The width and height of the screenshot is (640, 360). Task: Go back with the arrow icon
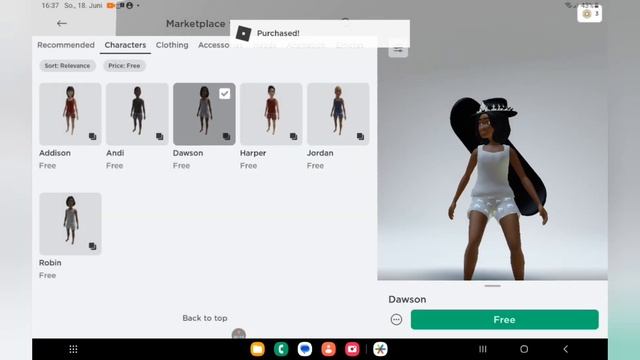click(x=62, y=24)
